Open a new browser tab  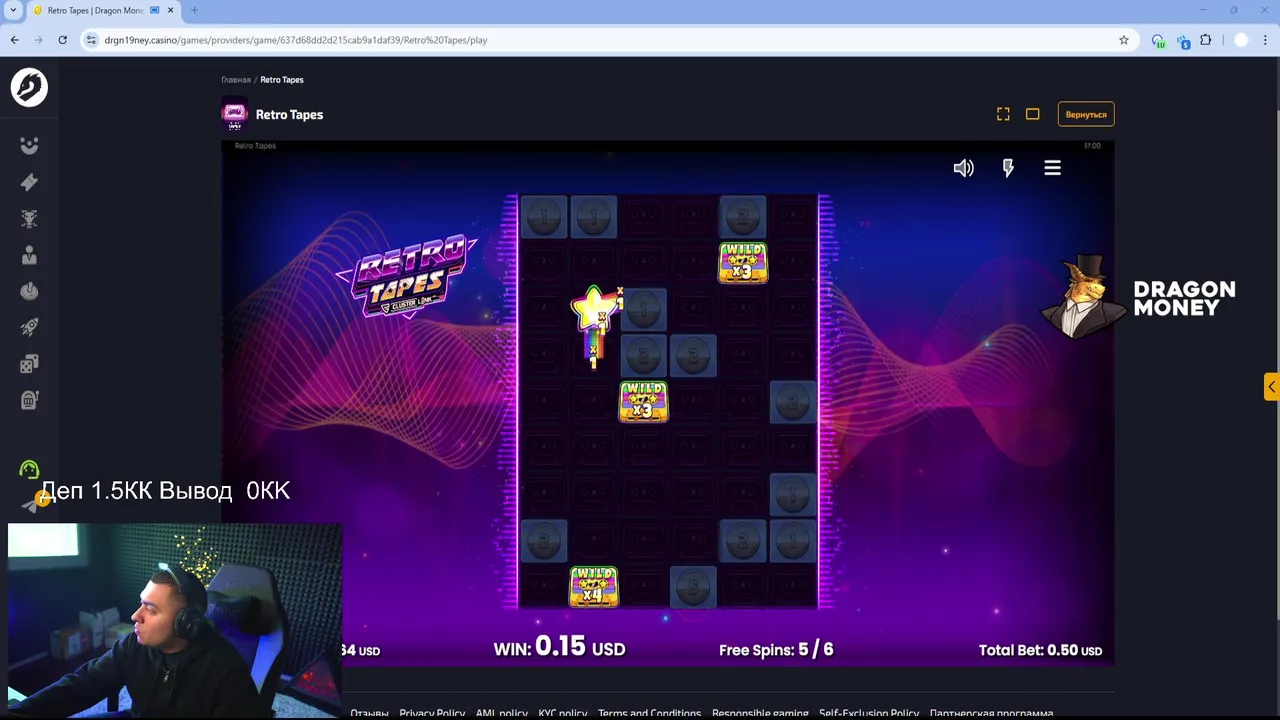click(194, 10)
